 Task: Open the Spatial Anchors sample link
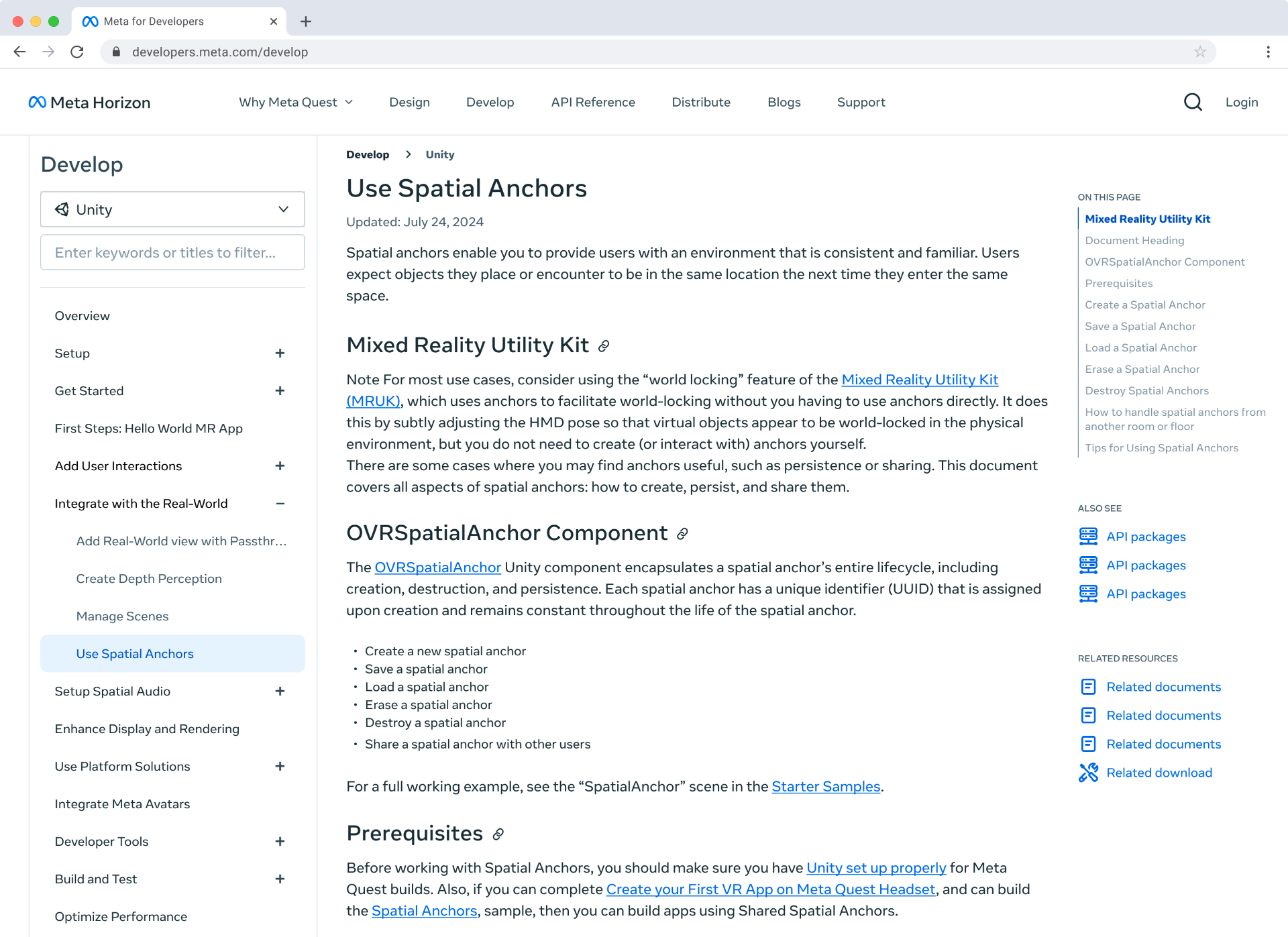click(424, 911)
